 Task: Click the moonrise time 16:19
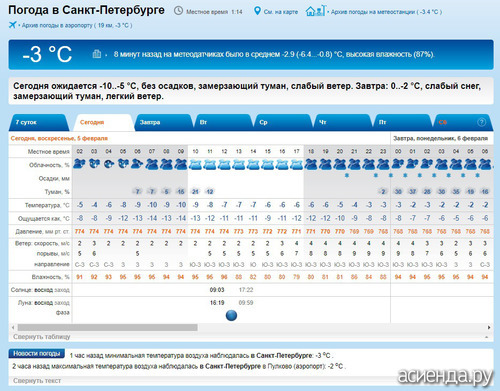coord(217,303)
